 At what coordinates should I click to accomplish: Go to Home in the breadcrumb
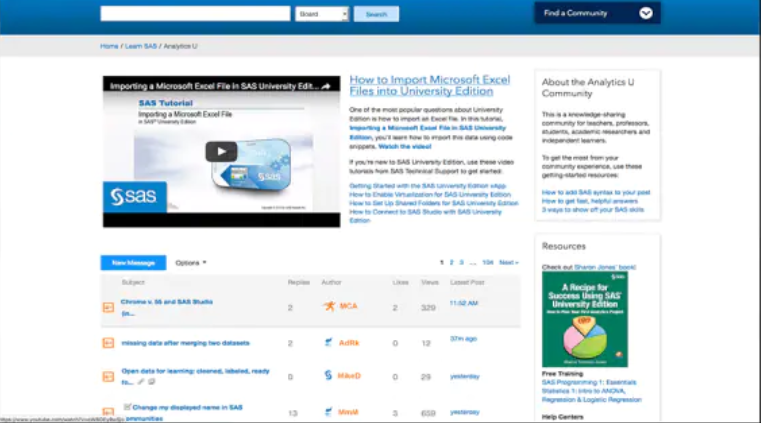click(109, 46)
